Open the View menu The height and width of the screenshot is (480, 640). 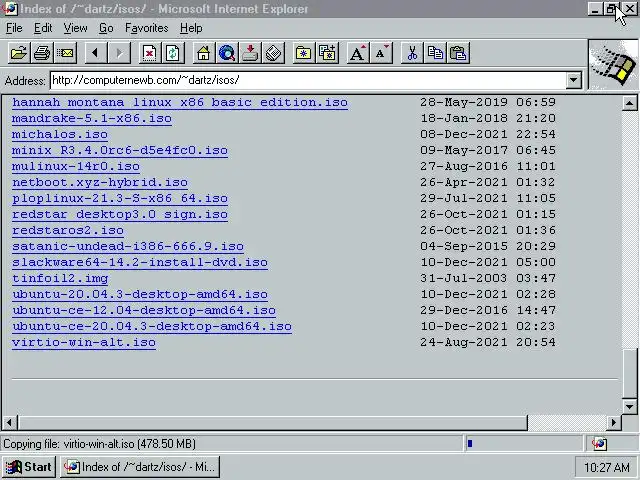click(75, 28)
